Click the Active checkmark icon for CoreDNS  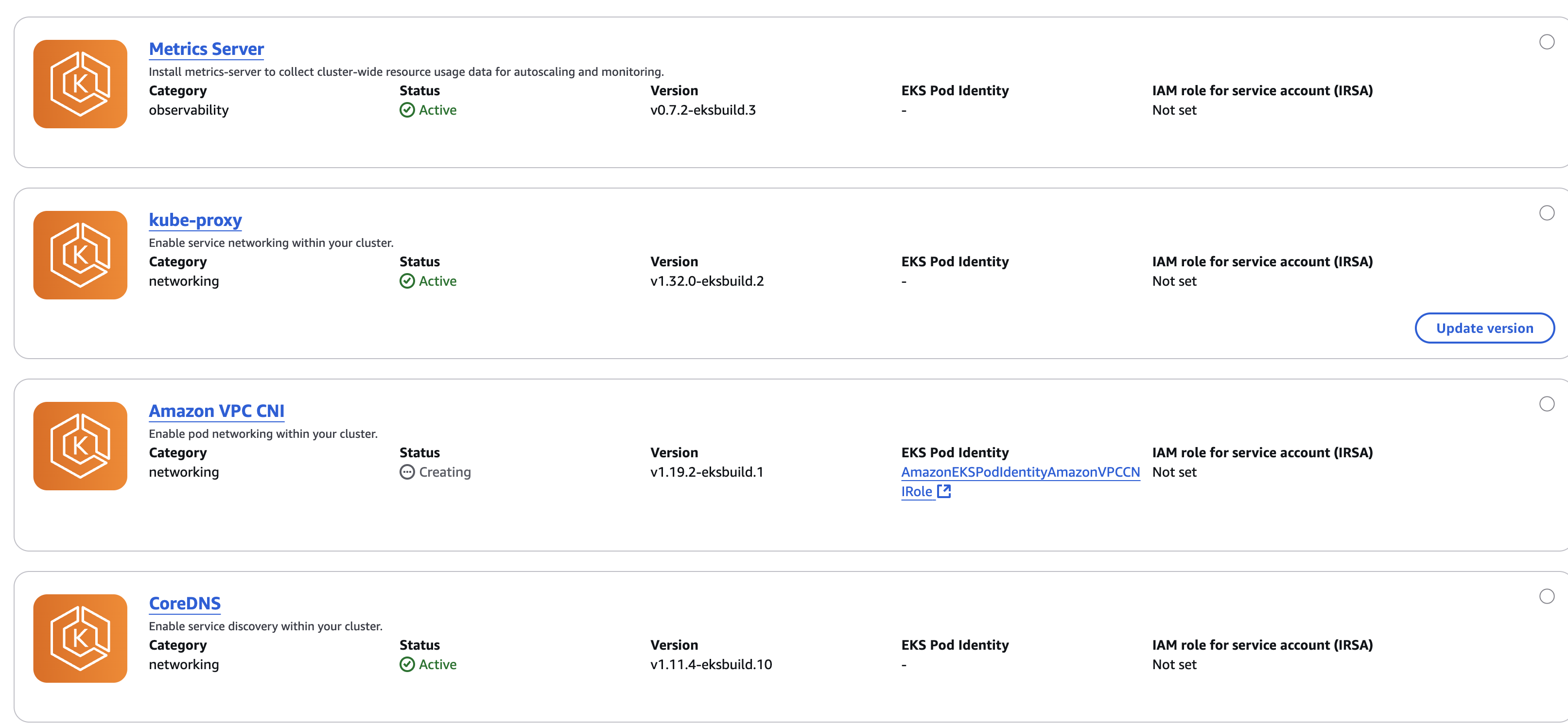click(407, 665)
